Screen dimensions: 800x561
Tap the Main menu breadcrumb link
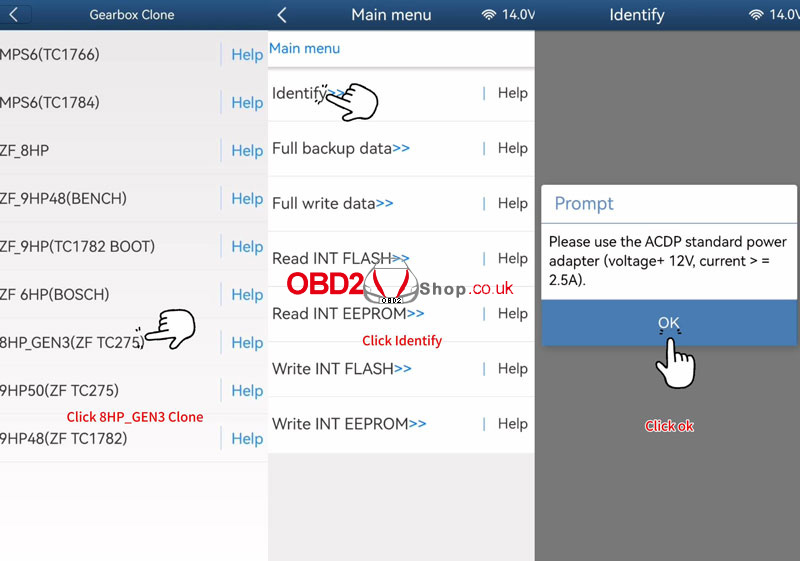(x=305, y=48)
